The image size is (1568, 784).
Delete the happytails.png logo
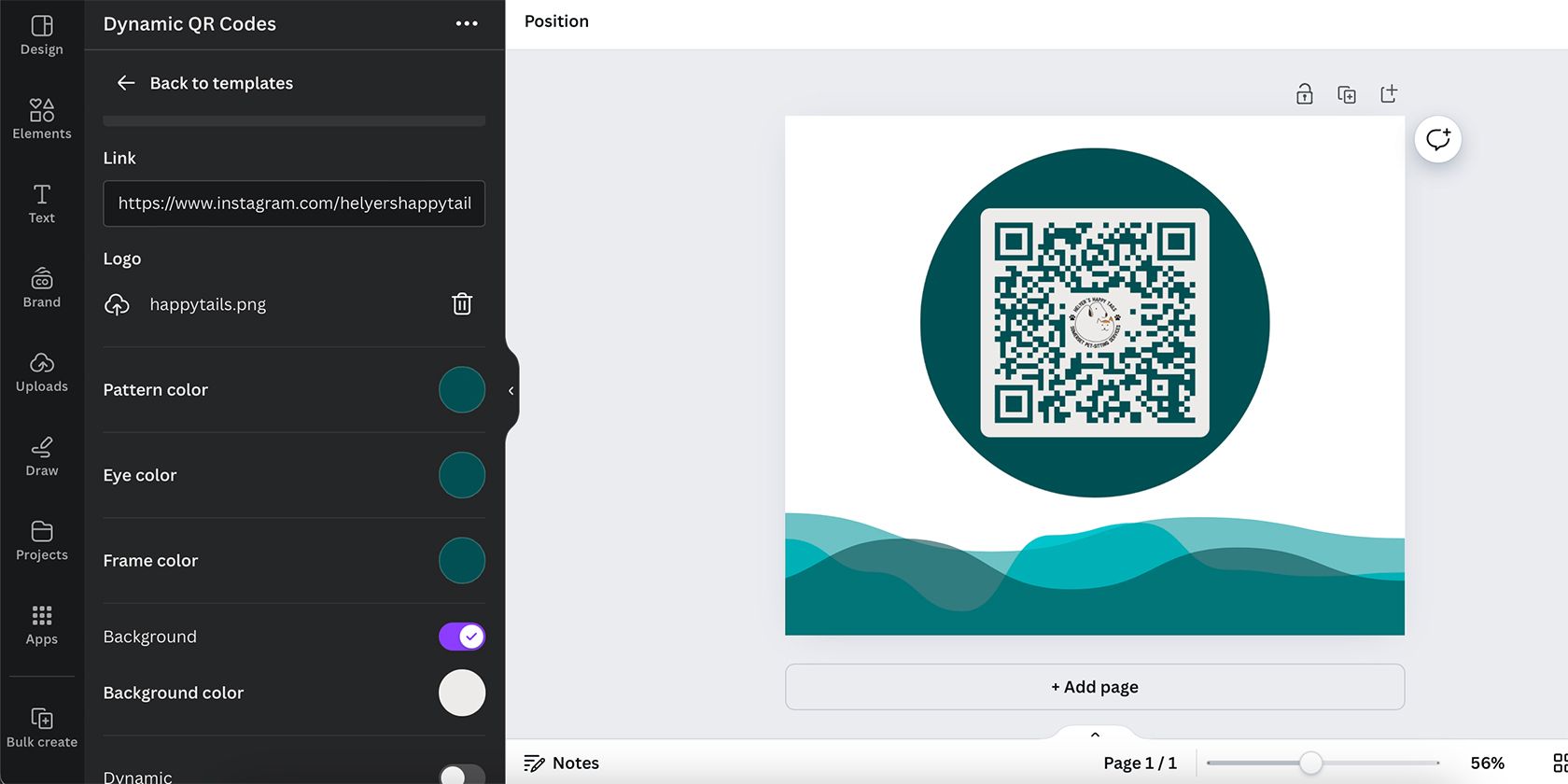pyautogui.click(x=462, y=304)
